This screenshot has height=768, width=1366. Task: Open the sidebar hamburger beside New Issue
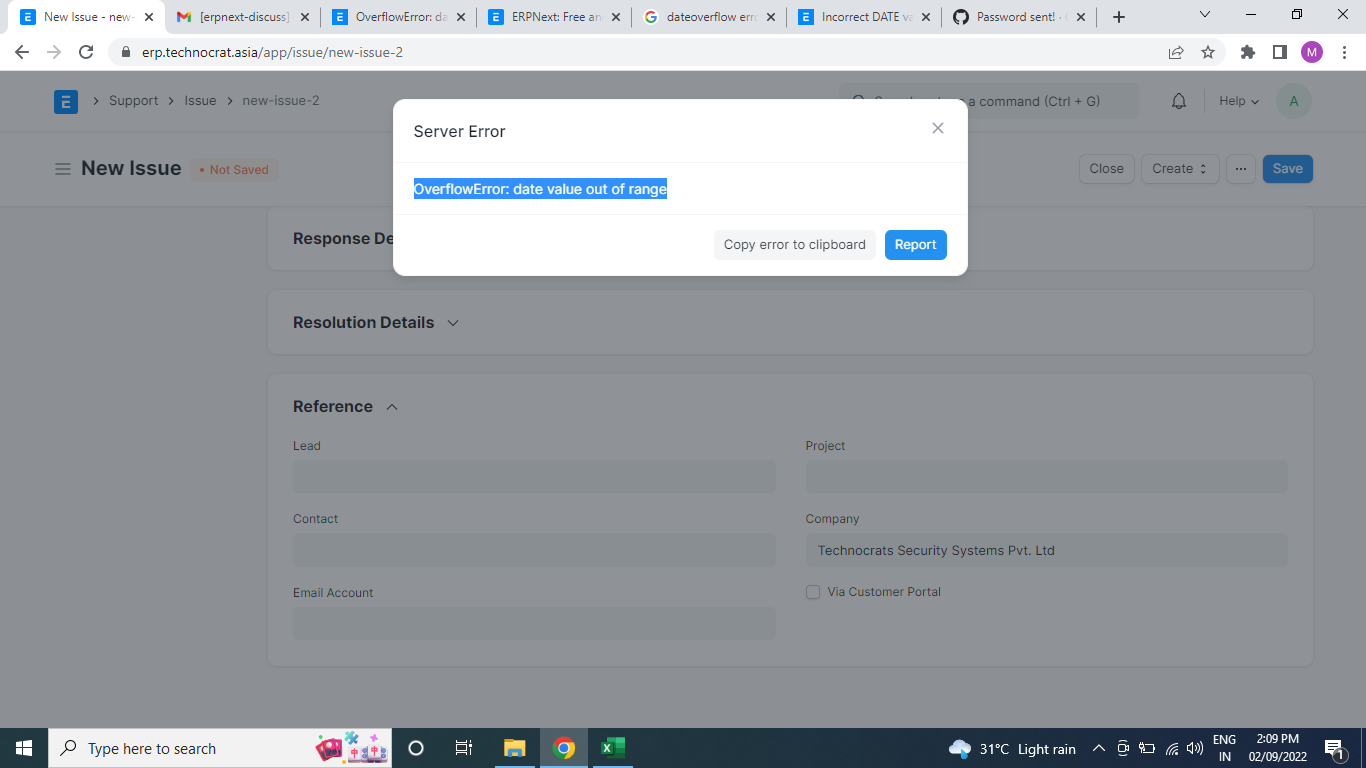(x=62, y=168)
